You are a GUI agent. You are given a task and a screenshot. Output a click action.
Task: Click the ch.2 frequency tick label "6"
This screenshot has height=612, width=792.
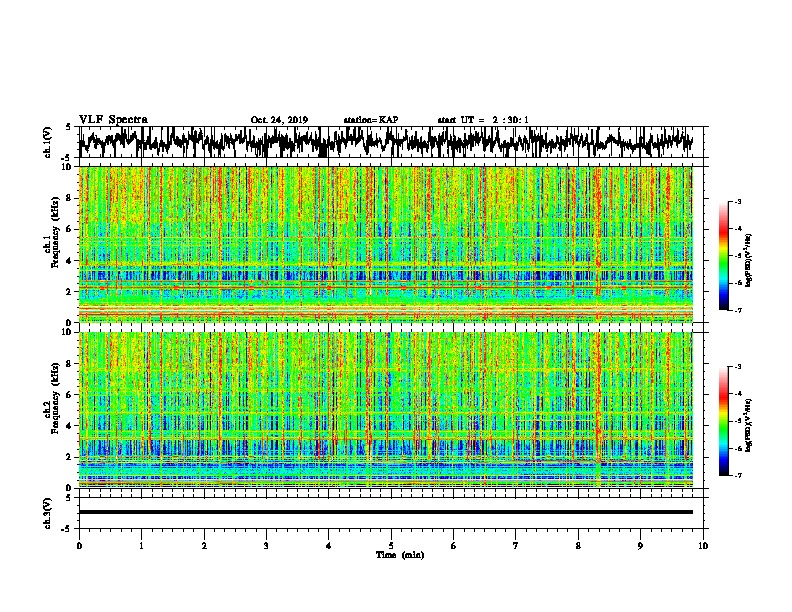pyautogui.click(x=71, y=395)
